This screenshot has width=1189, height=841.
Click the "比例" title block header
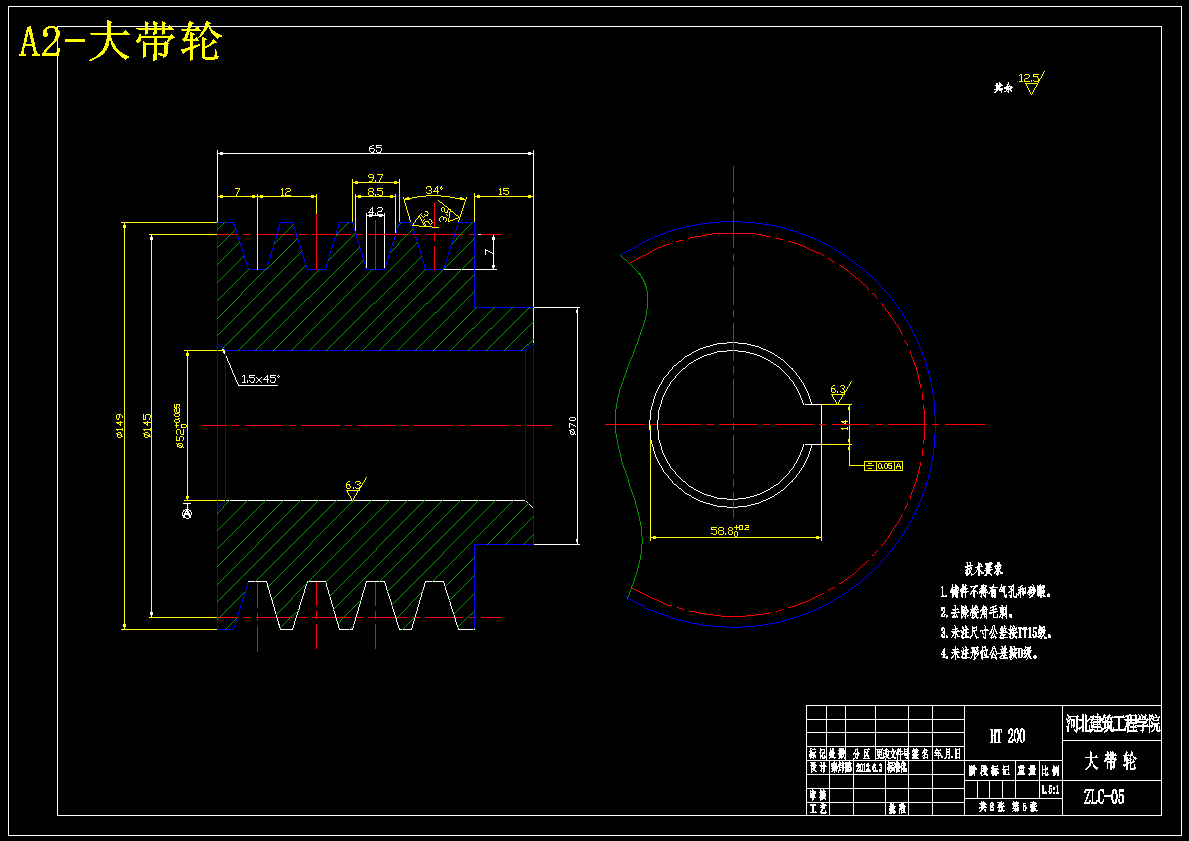point(1050,770)
